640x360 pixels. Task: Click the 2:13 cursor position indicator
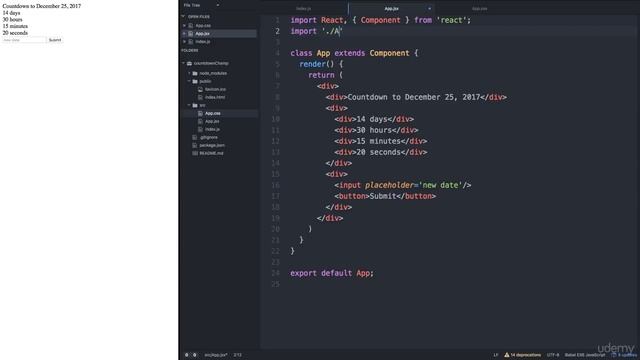click(x=238, y=355)
